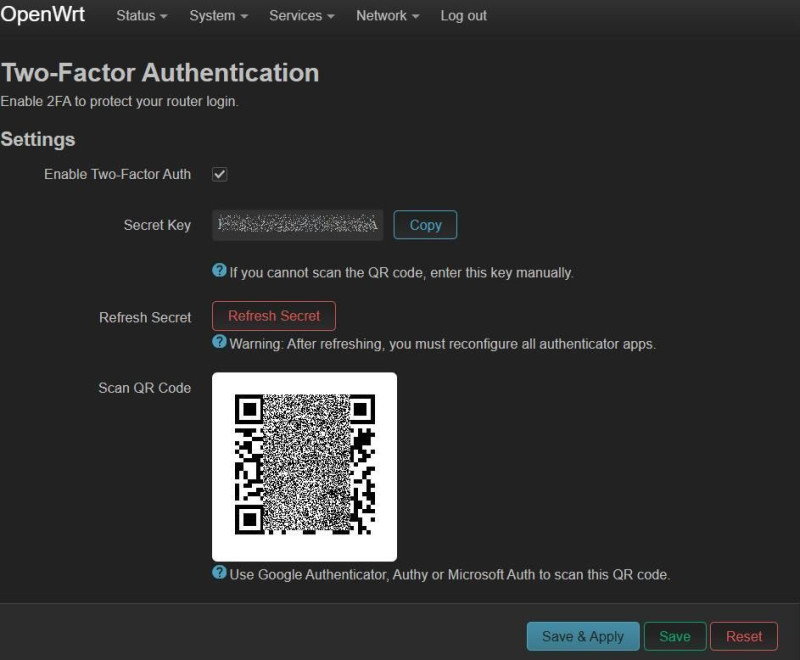
Task: Copy the secret key
Action: (425, 225)
